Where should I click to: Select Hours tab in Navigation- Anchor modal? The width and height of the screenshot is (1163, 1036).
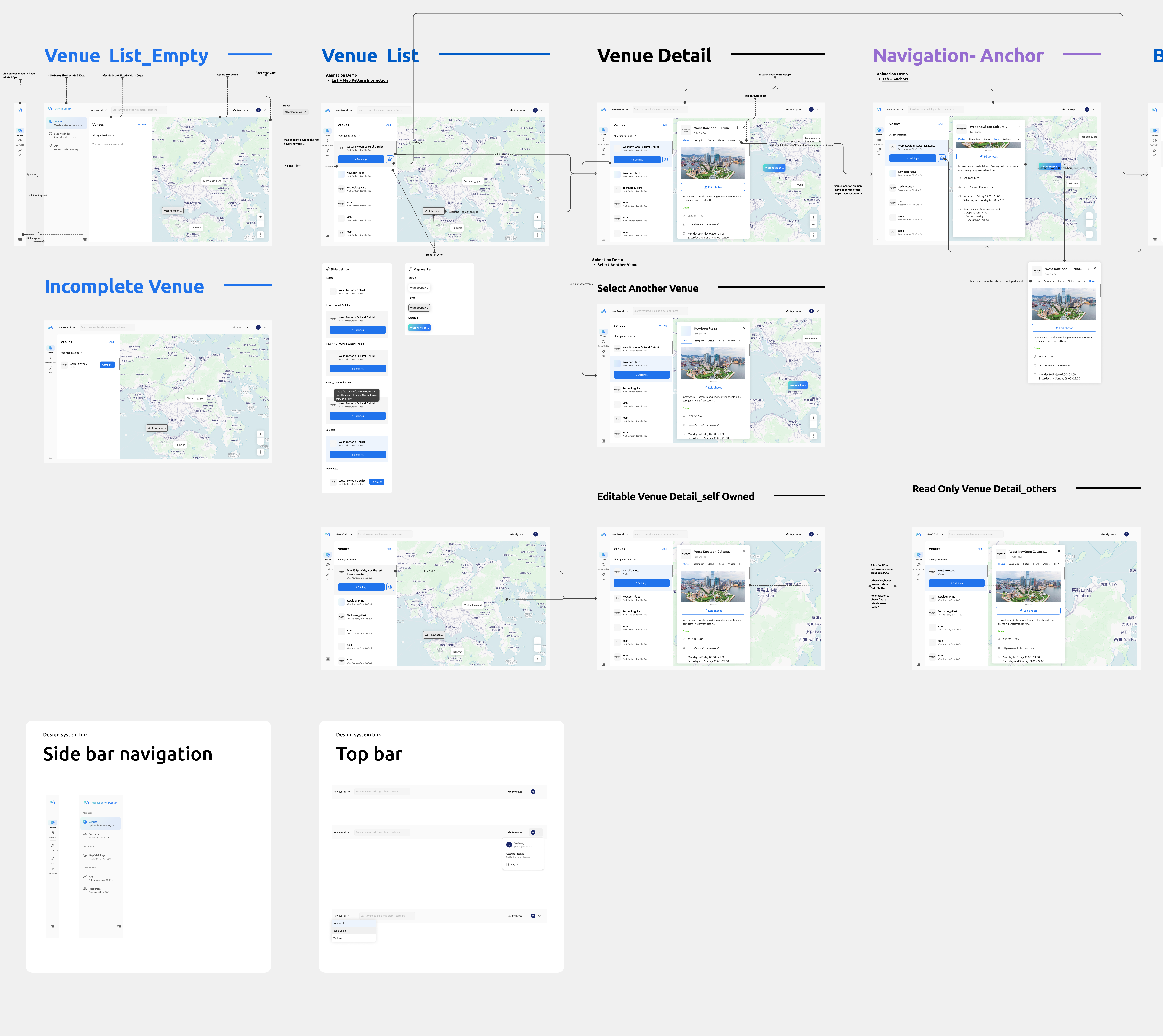tap(996, 139)
